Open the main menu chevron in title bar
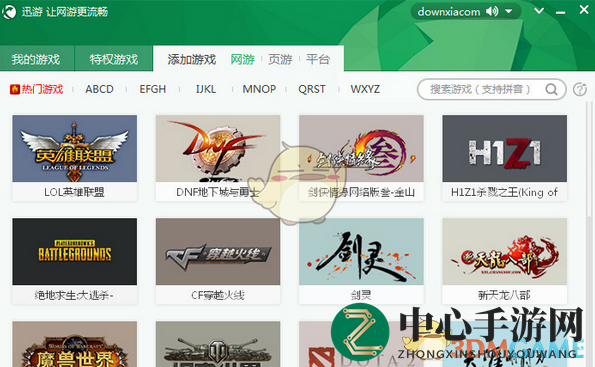 [x=539, y=11]
